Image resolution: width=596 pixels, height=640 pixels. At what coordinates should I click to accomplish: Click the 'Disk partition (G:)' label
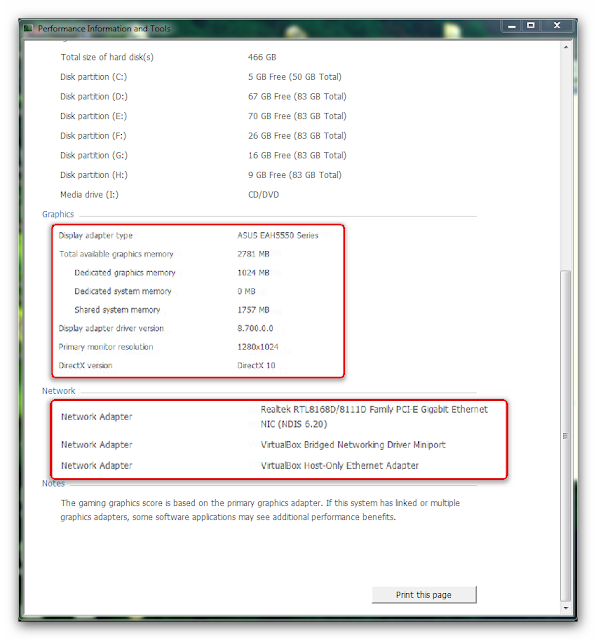(x=94, y=155)
